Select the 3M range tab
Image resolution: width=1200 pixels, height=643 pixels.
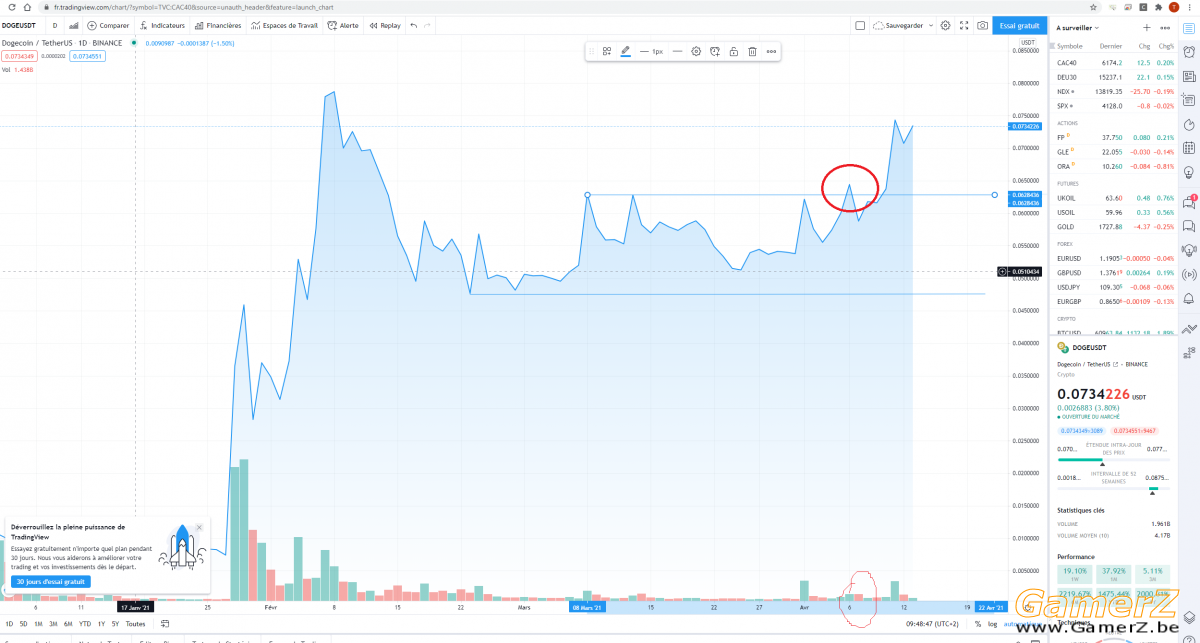(53, 623)
